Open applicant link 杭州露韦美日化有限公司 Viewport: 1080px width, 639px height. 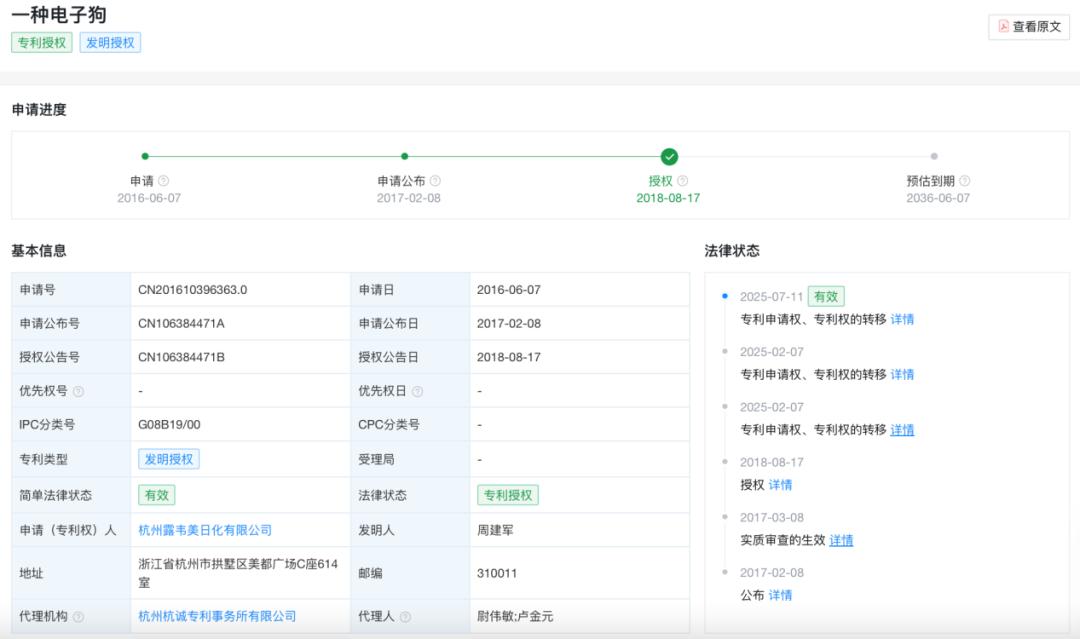click(x=205, y=530)
